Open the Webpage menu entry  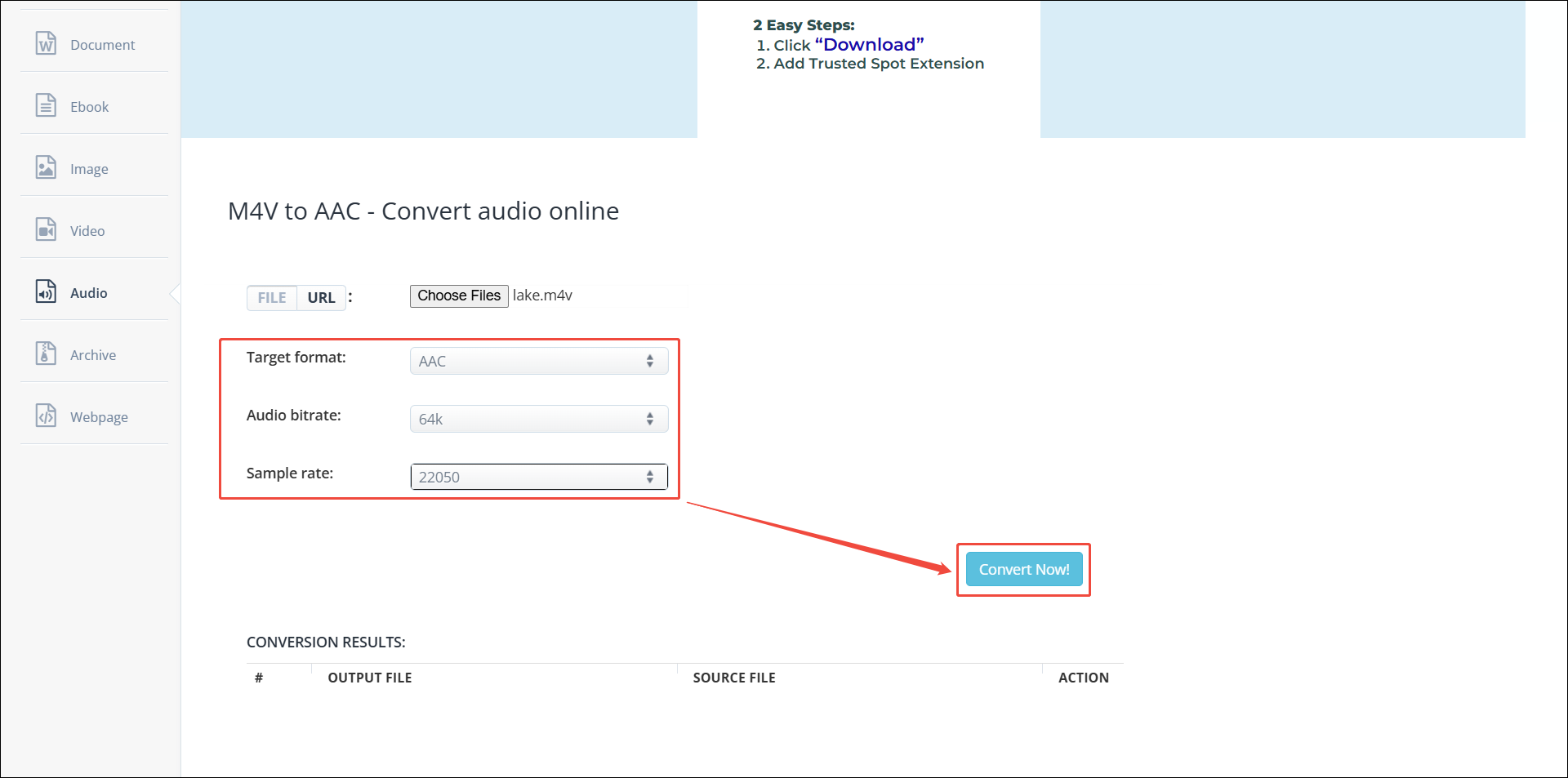99,416
